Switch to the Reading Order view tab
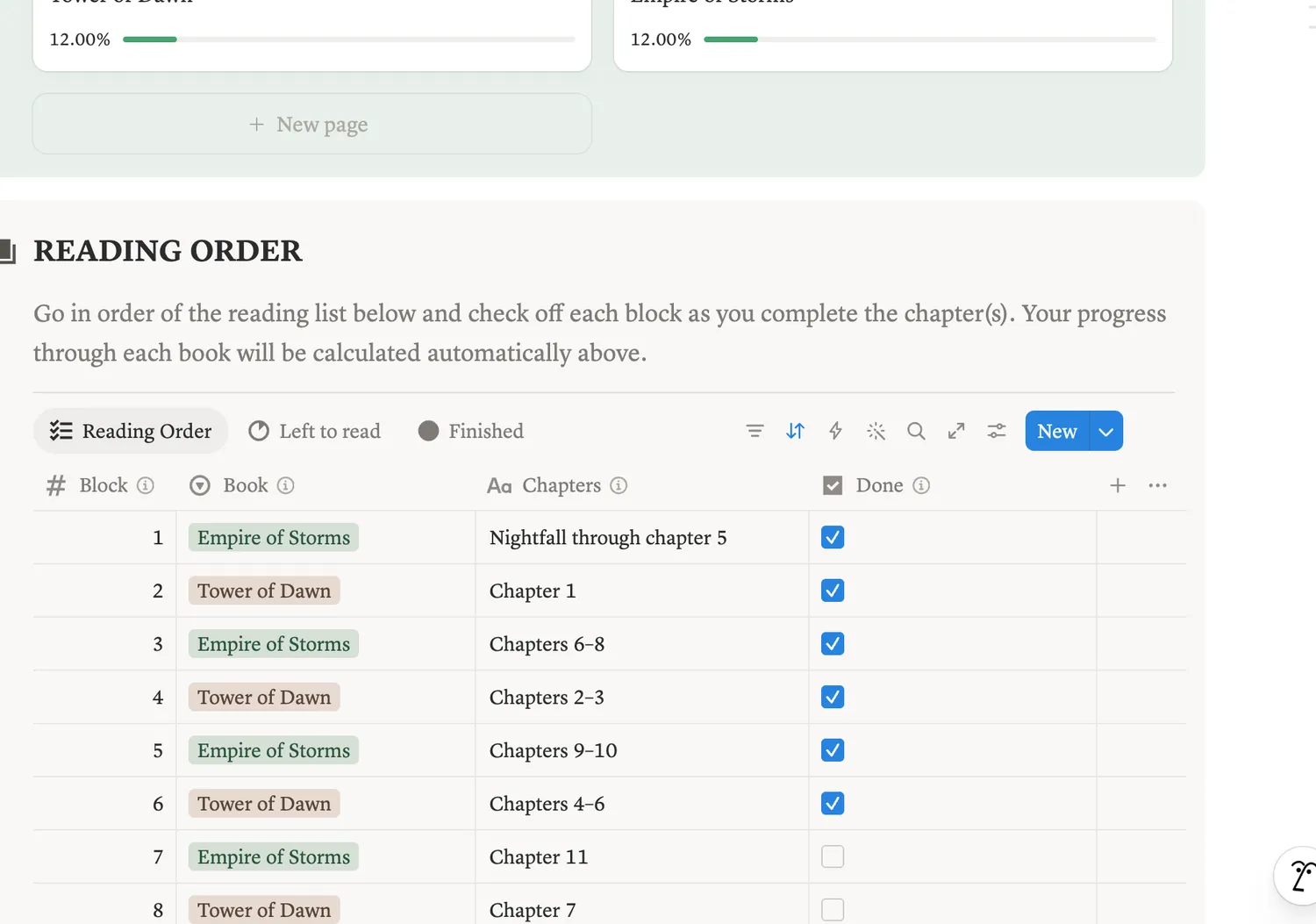The height and width of the screenshot is (924, 1316). 131,431
